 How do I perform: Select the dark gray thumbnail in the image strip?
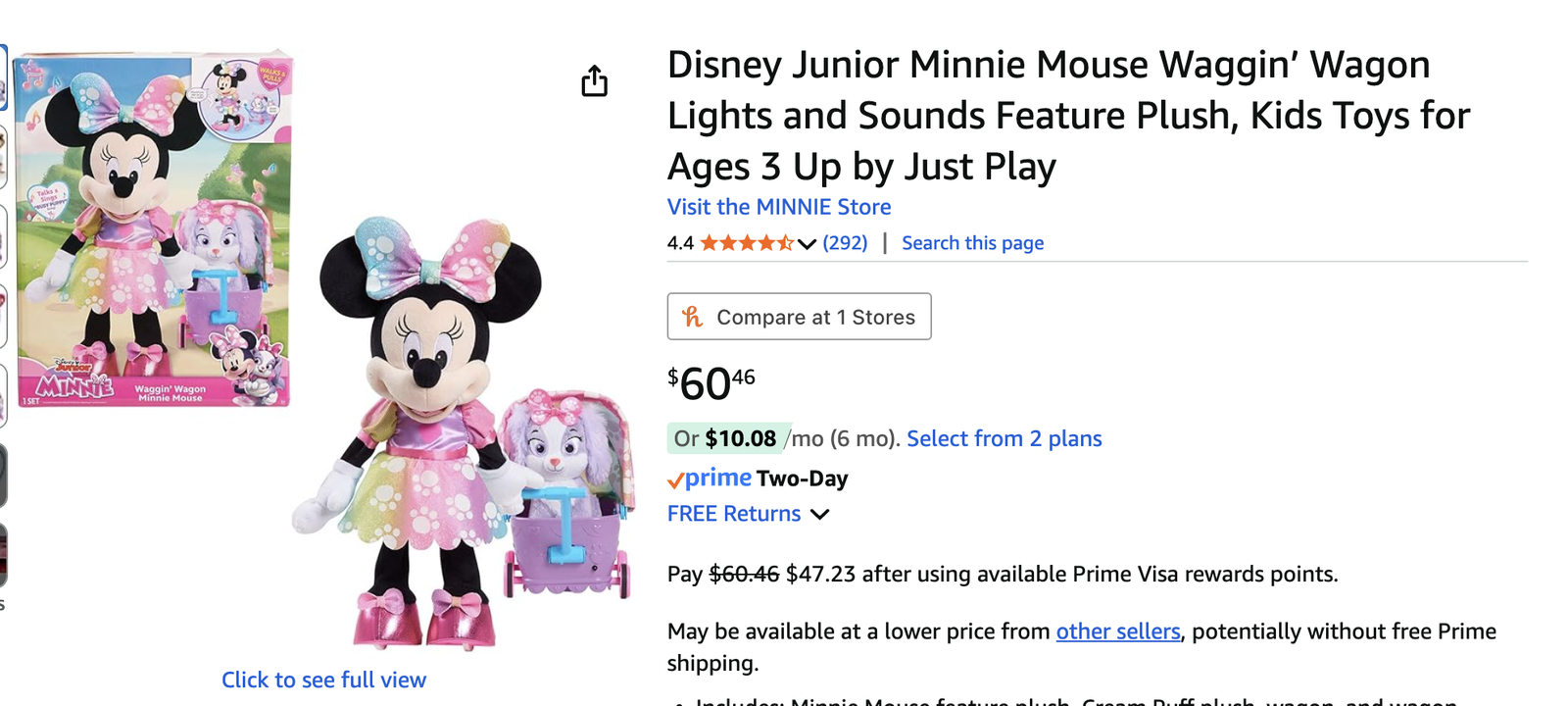(x=3, y=476)
